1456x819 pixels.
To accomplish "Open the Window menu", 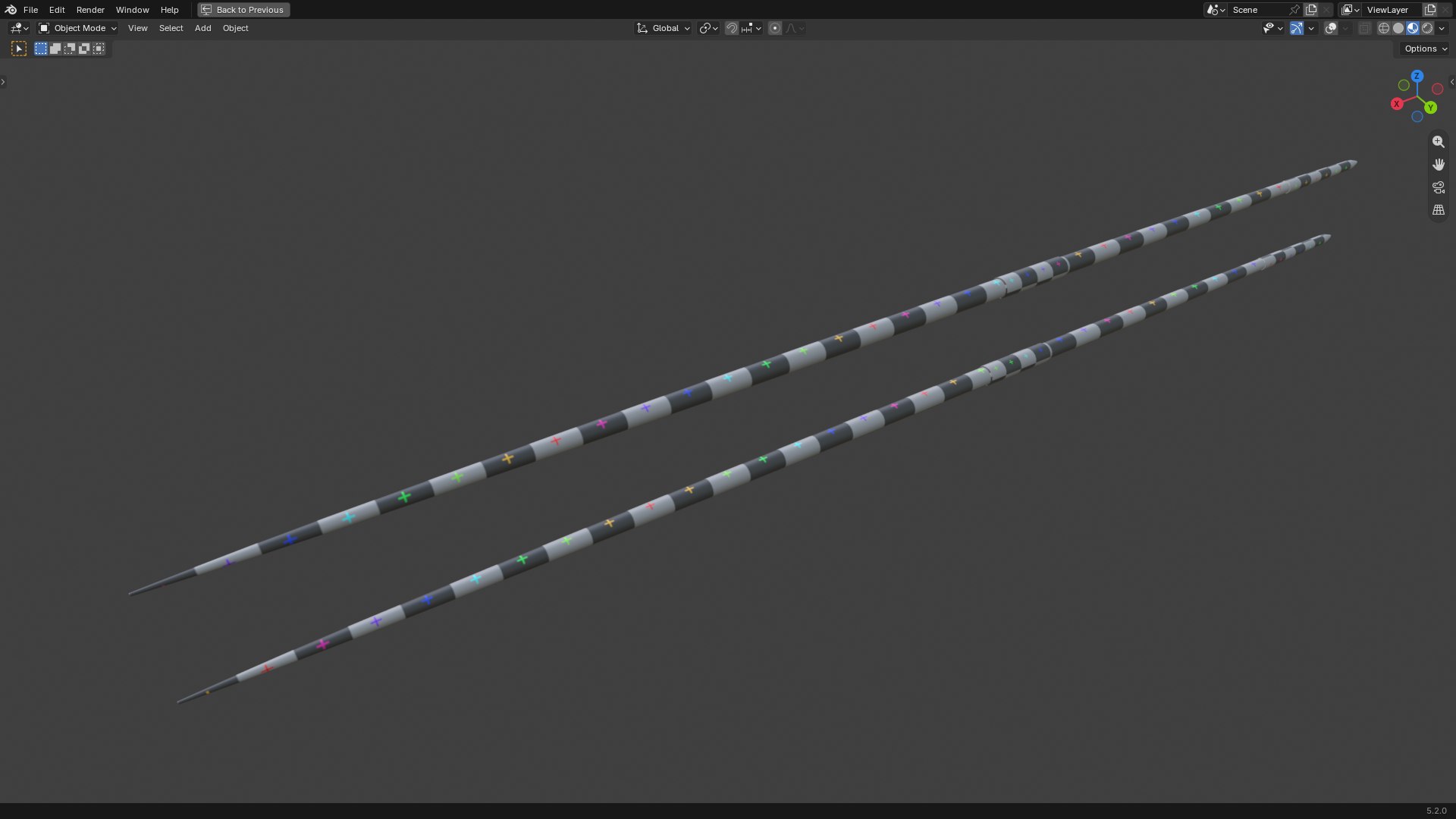I will [132, 10].
